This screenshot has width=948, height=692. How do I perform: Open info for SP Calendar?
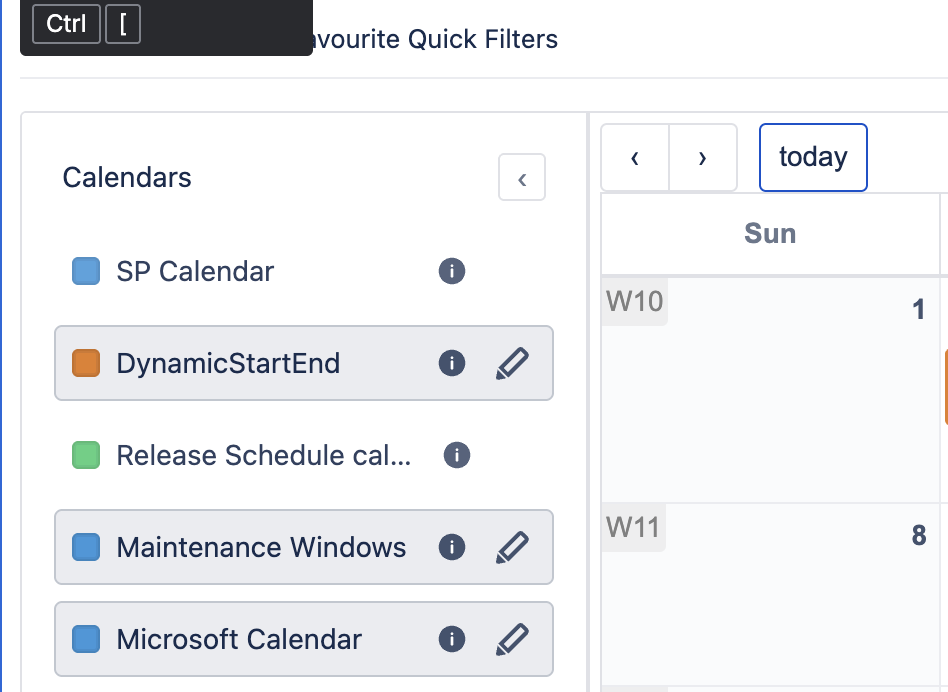pyautogui.click(x=451, y=271)
